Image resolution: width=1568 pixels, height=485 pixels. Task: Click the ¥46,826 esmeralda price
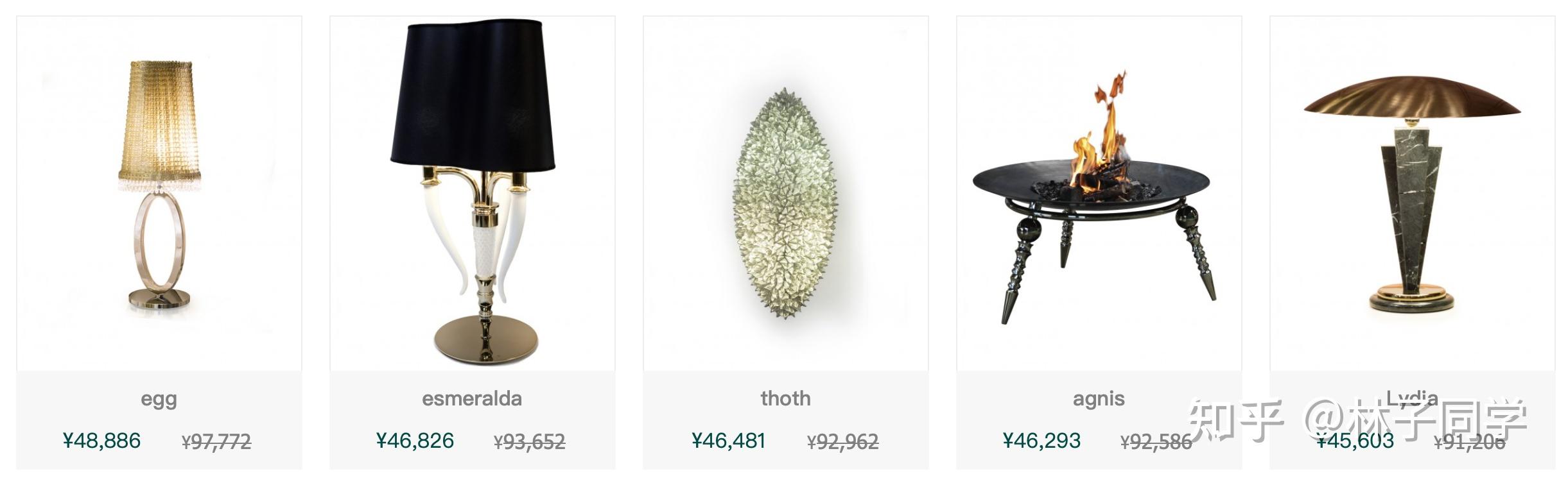point(415,441)
